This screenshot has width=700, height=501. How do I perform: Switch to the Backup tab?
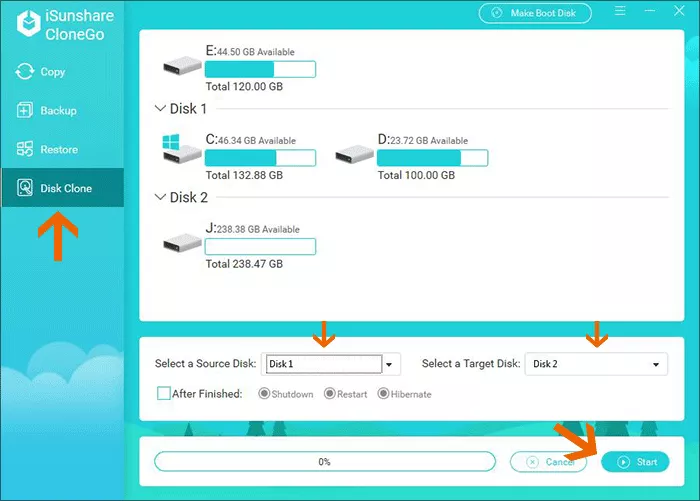(x=62, y=110)
